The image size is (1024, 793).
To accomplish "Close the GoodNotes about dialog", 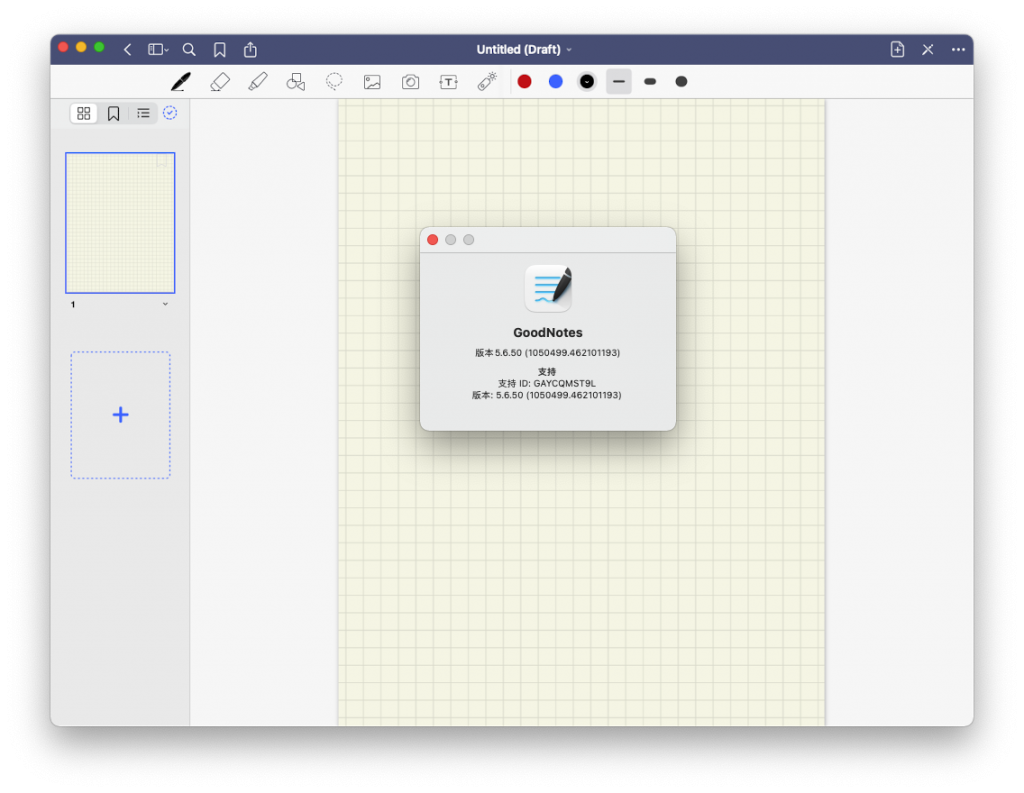I will tap(432, 240).
